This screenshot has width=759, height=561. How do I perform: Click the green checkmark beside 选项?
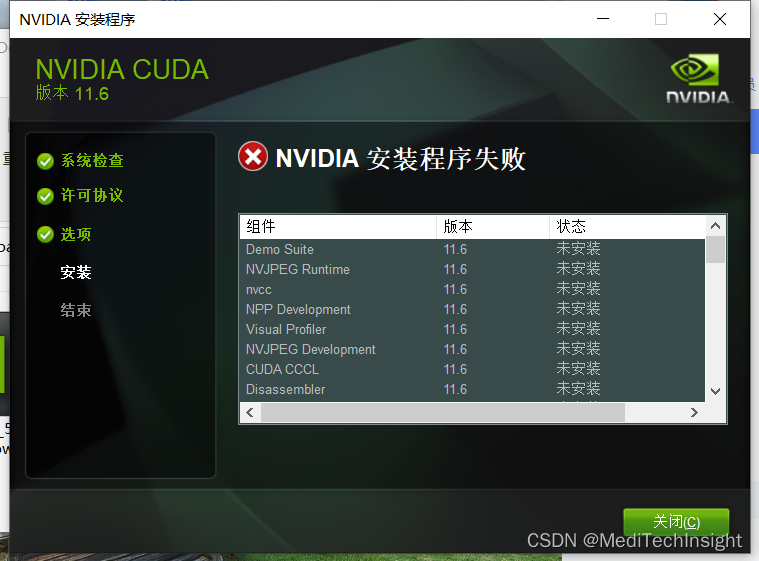click(46, 235)
